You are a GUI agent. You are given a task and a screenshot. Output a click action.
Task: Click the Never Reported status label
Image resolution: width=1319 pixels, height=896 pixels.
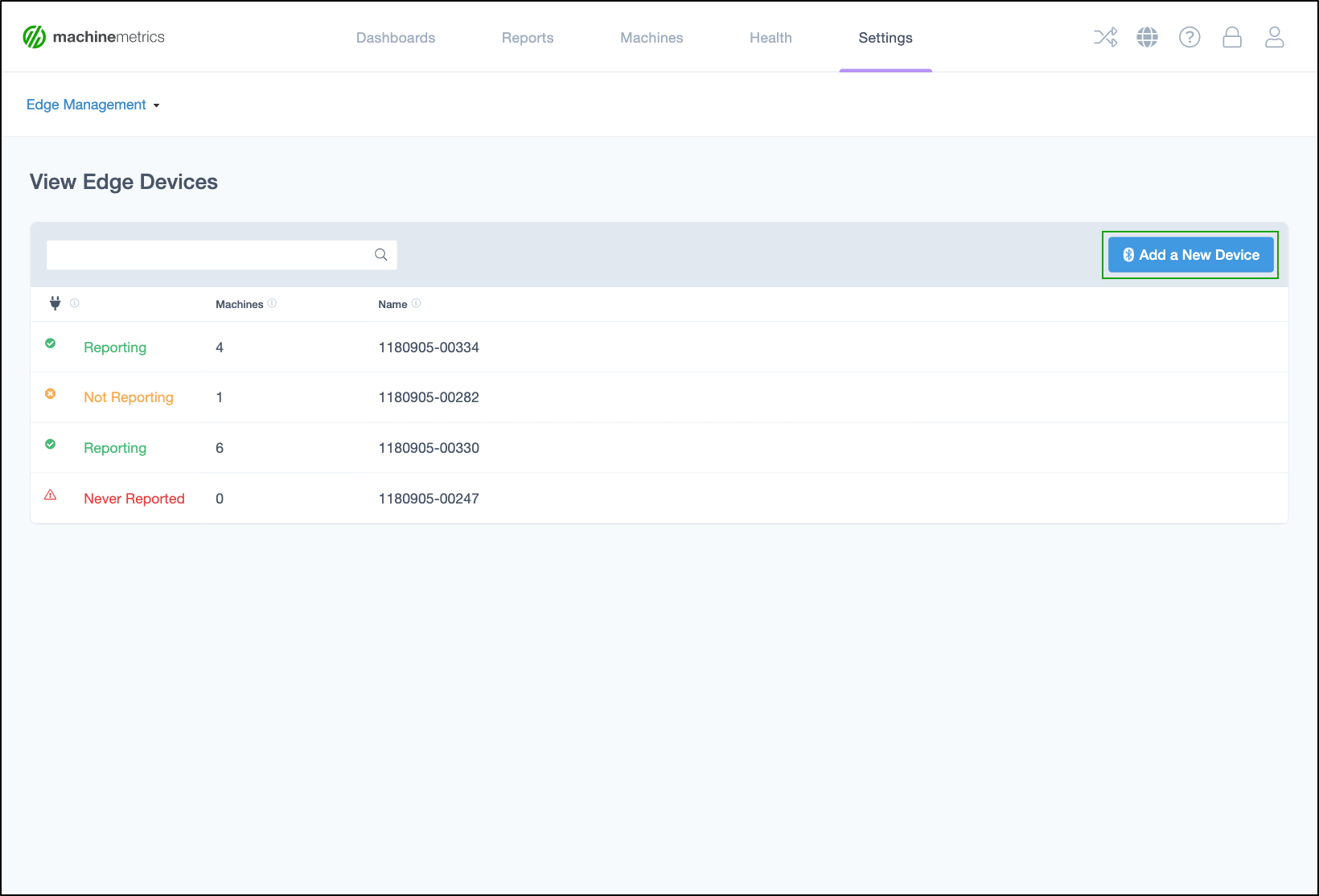click(134, 499)
